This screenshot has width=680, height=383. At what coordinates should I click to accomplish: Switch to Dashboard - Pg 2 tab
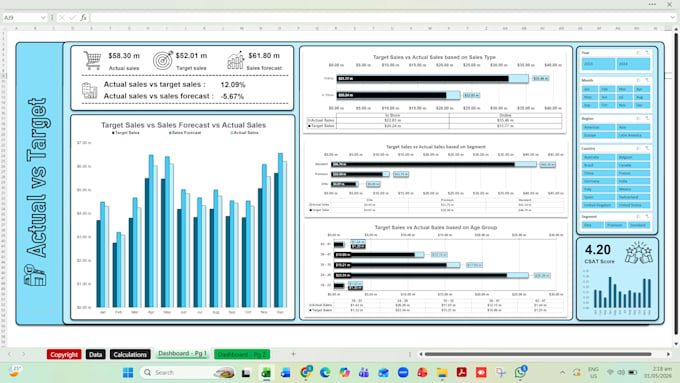click(x=242, y=354)
